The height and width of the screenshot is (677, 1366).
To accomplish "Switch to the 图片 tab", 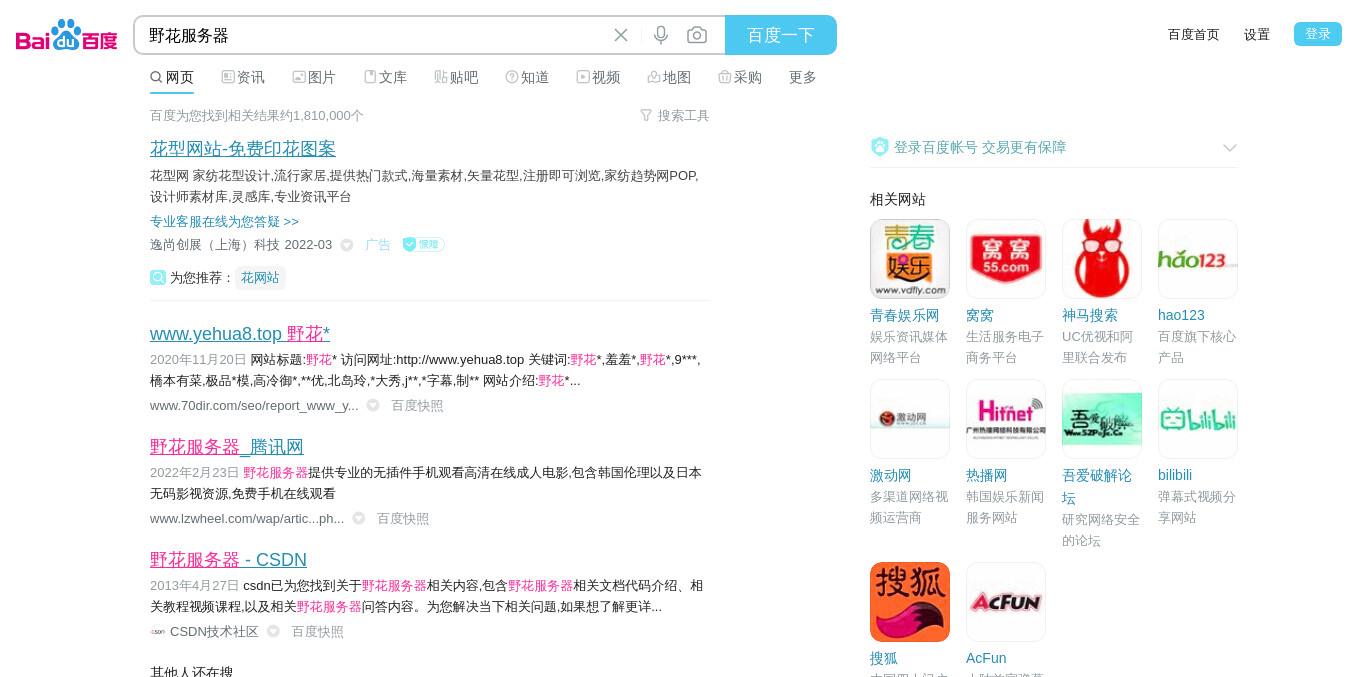I will pos(314,77).
